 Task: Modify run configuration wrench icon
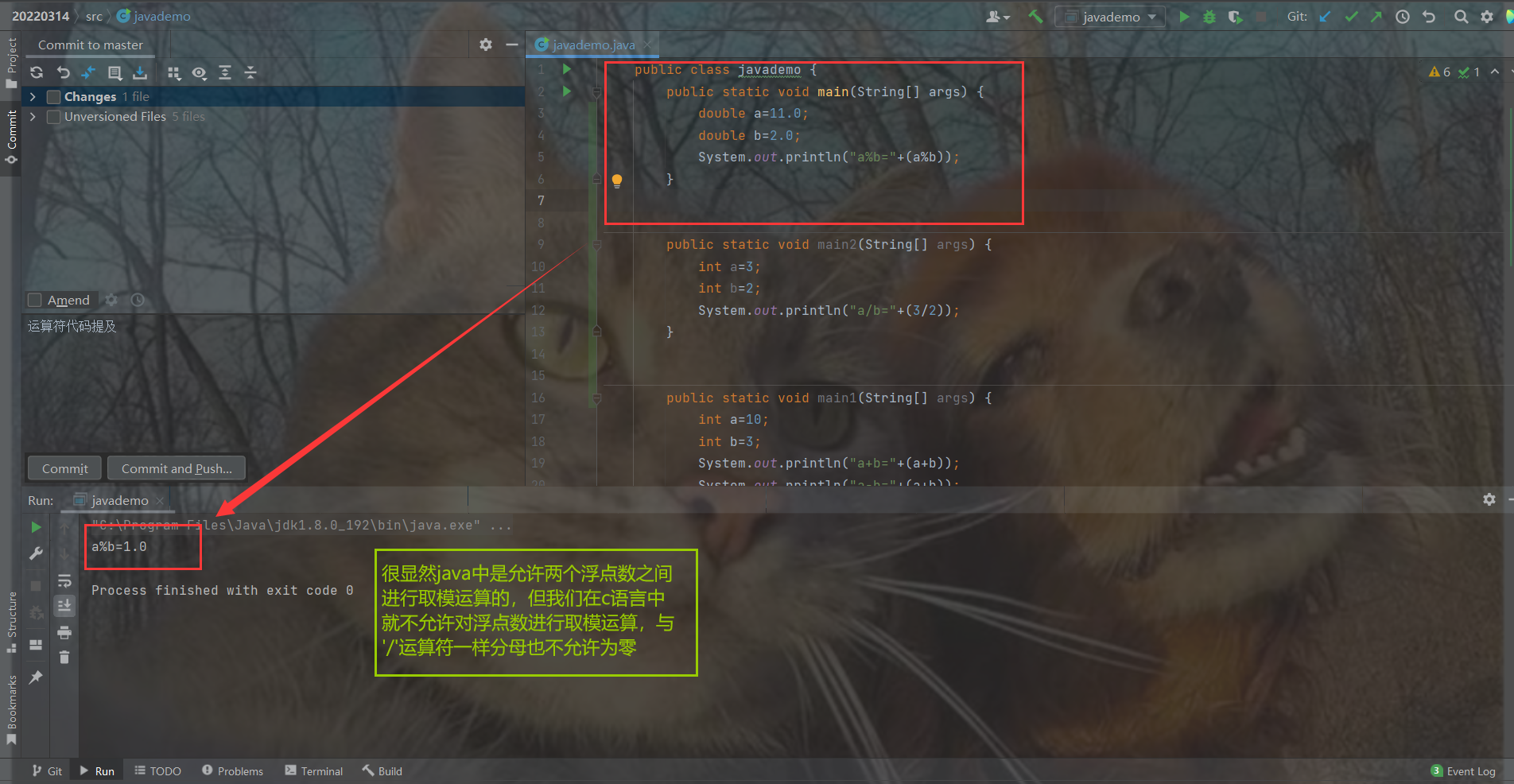click(x=36, y=553)
